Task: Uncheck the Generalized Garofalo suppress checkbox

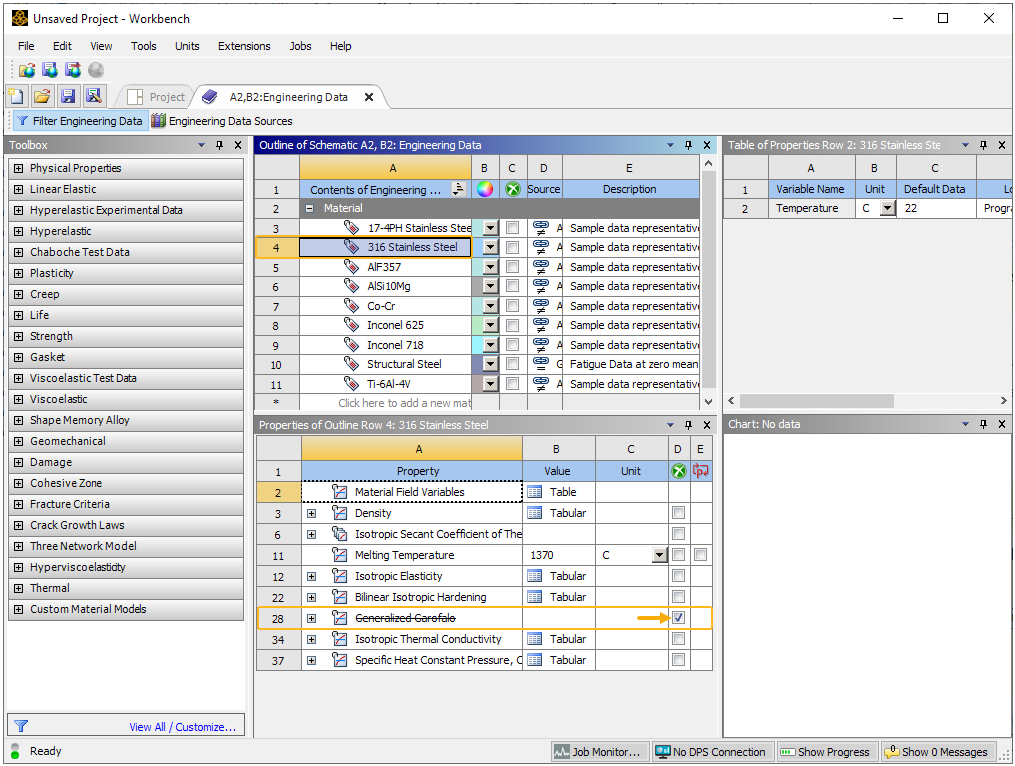Action: coord(678,618)
